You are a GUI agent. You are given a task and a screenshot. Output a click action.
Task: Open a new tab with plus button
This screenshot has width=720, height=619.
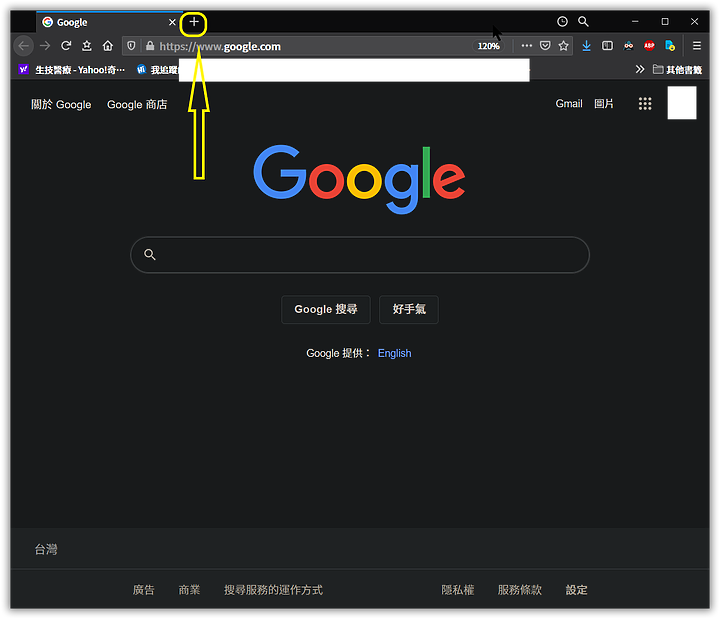(194, 22)
